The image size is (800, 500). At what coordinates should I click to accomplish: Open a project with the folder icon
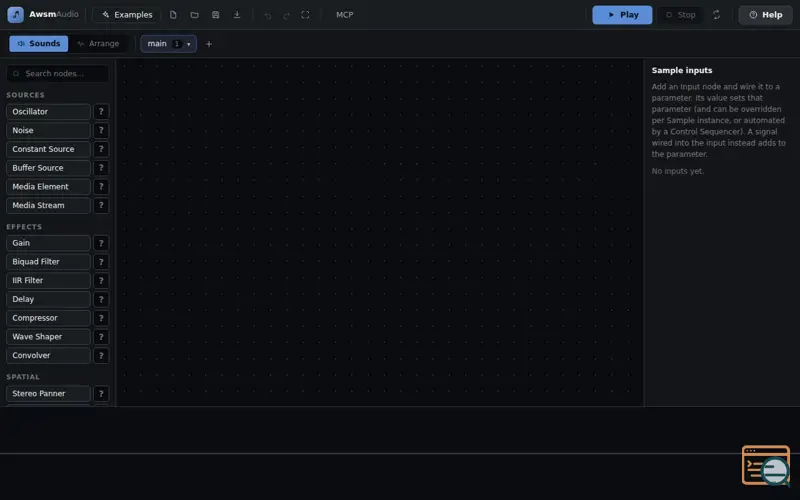(194, 15)
